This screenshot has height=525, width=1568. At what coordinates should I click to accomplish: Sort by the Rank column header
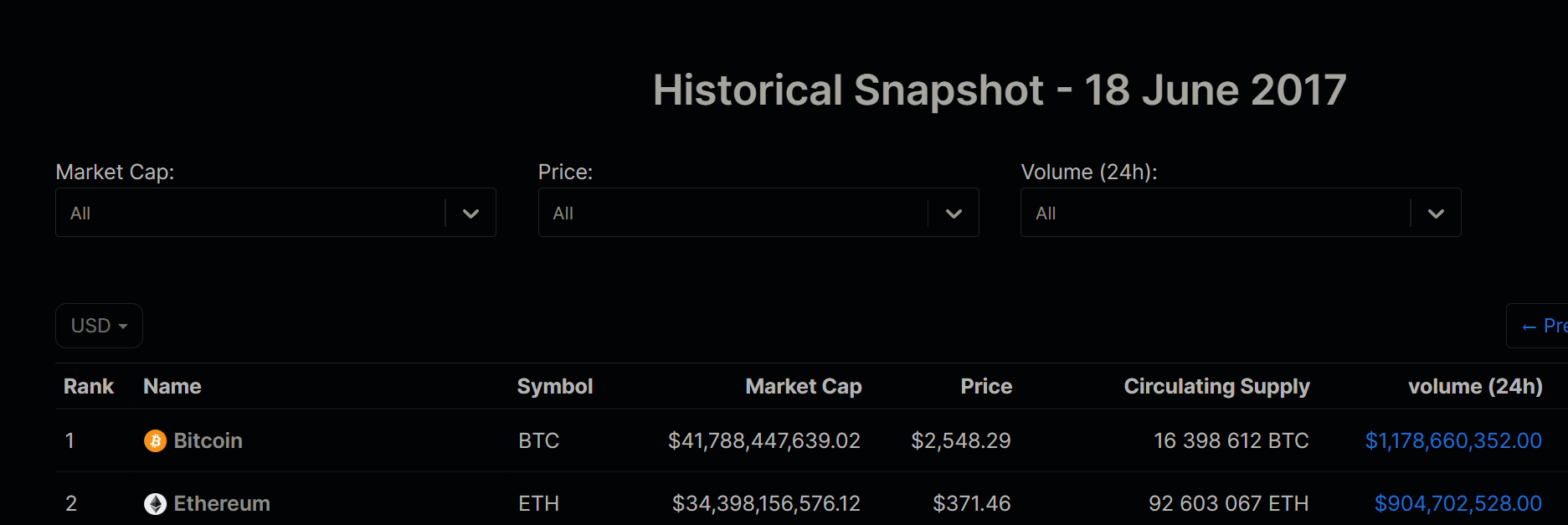point(89,386)
